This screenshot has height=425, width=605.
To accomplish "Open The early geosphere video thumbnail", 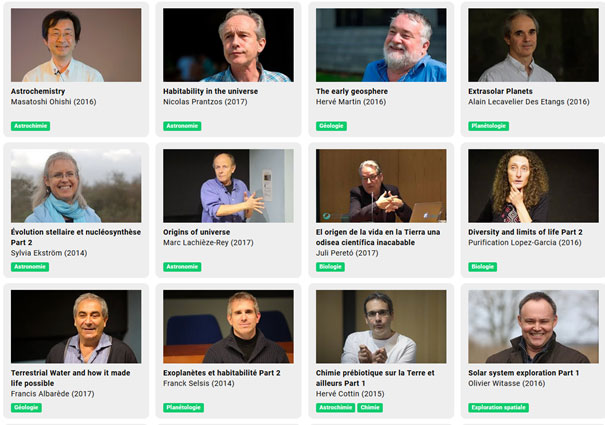I will [x=381, y=45].
